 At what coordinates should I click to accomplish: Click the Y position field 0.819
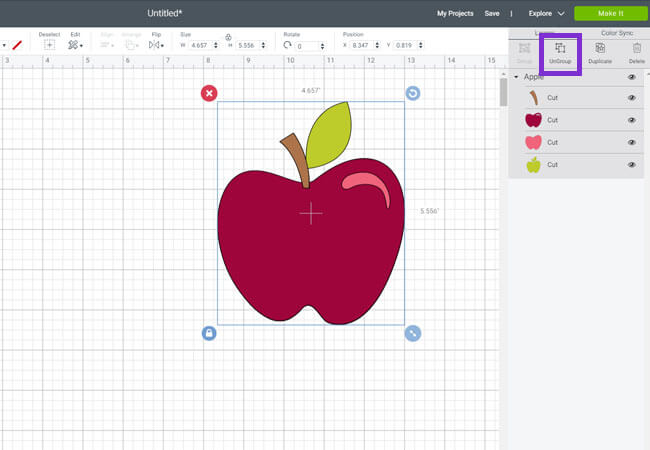tap(405, 45)
